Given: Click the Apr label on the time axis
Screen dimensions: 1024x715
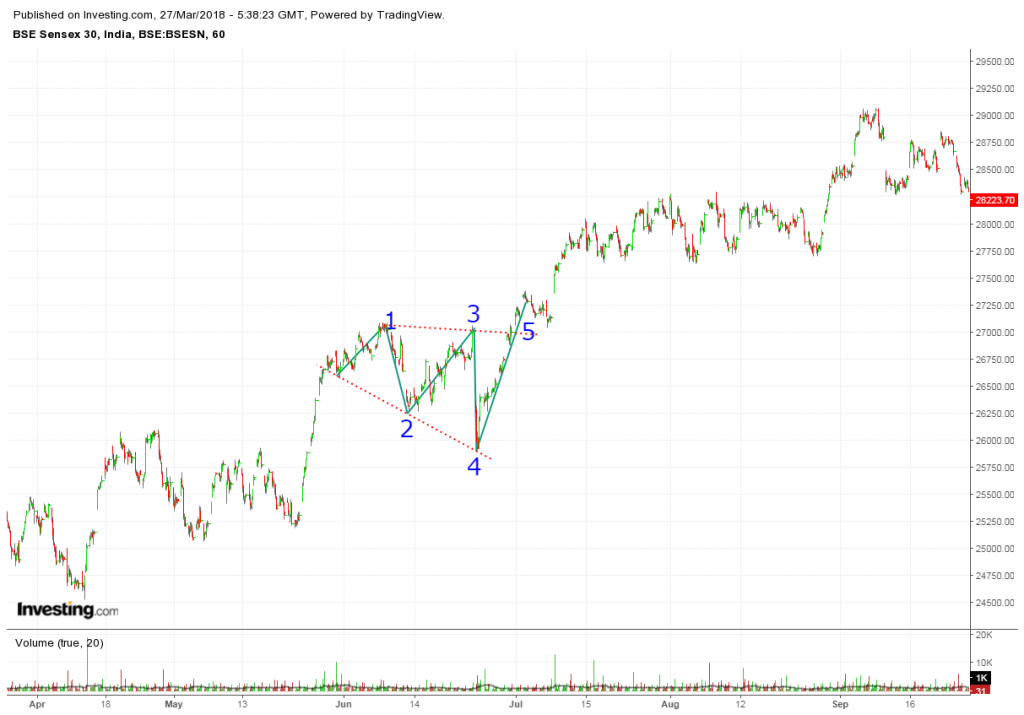Looking at the screenshot, I should click(36, 704).
